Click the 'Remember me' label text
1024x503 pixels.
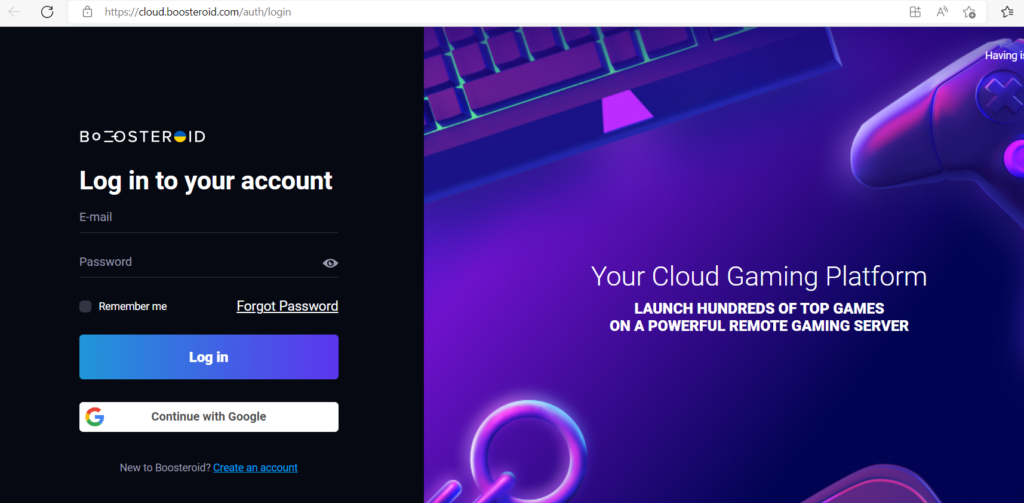(x=133, y=306)
